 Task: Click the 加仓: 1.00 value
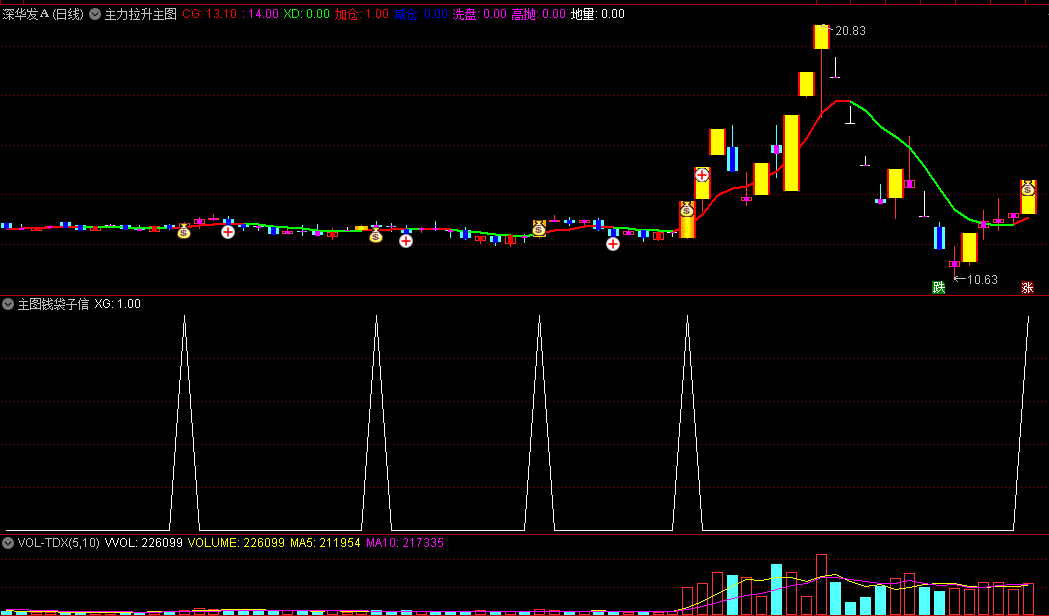361,14
